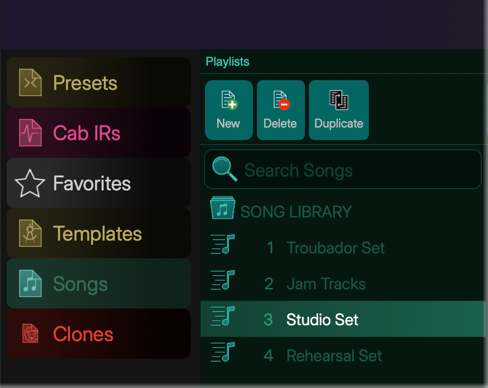Open the Cab IRs section
Viewport: 488px width, 388px height.
pyautogui.click(x=99, y=133)
